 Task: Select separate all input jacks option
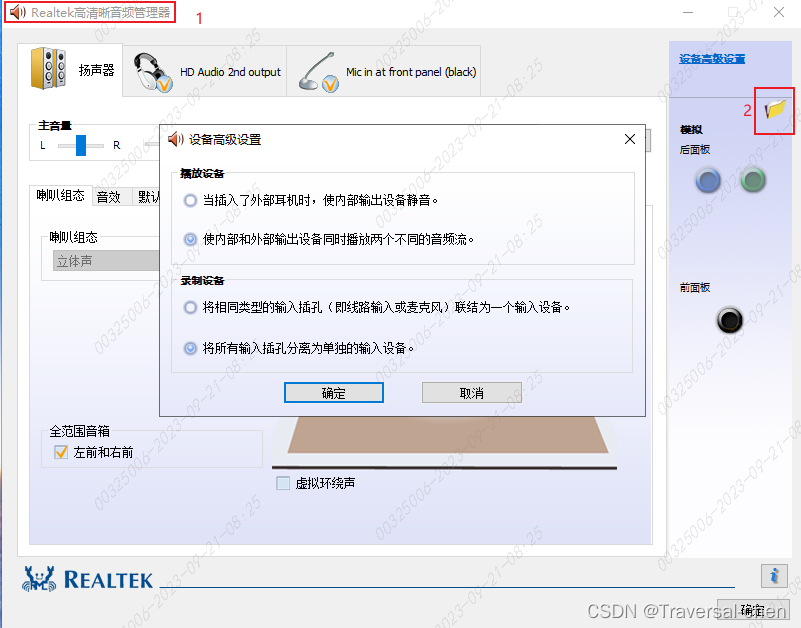190,348
